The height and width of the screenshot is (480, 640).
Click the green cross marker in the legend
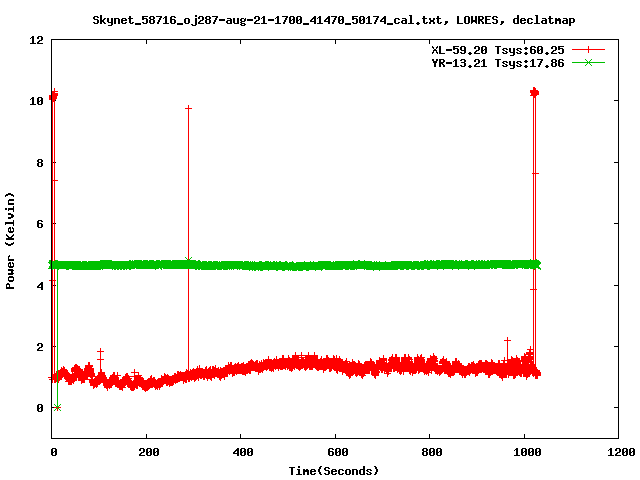(x=588, y=63)
